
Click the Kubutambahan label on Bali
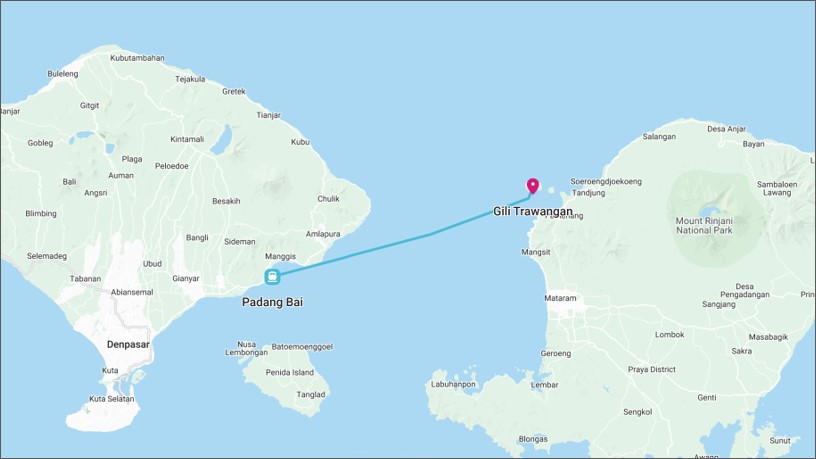click(137, 58)
